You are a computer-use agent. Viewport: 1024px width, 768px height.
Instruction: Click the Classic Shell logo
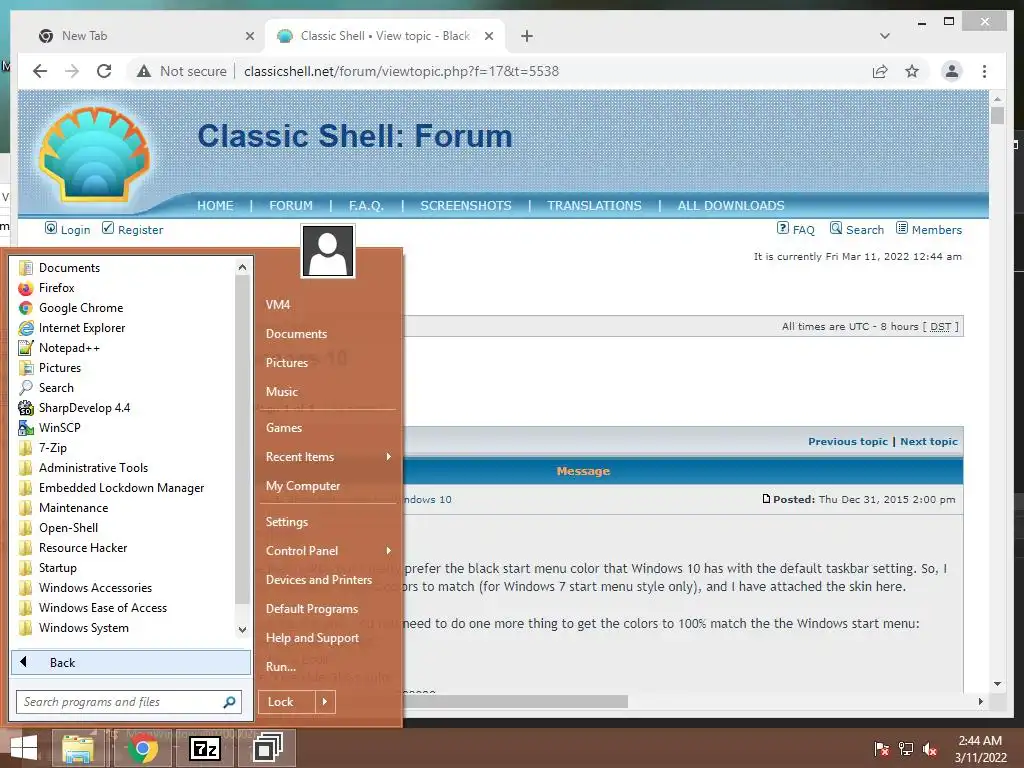pyautogui.click(x=95, y=155)
